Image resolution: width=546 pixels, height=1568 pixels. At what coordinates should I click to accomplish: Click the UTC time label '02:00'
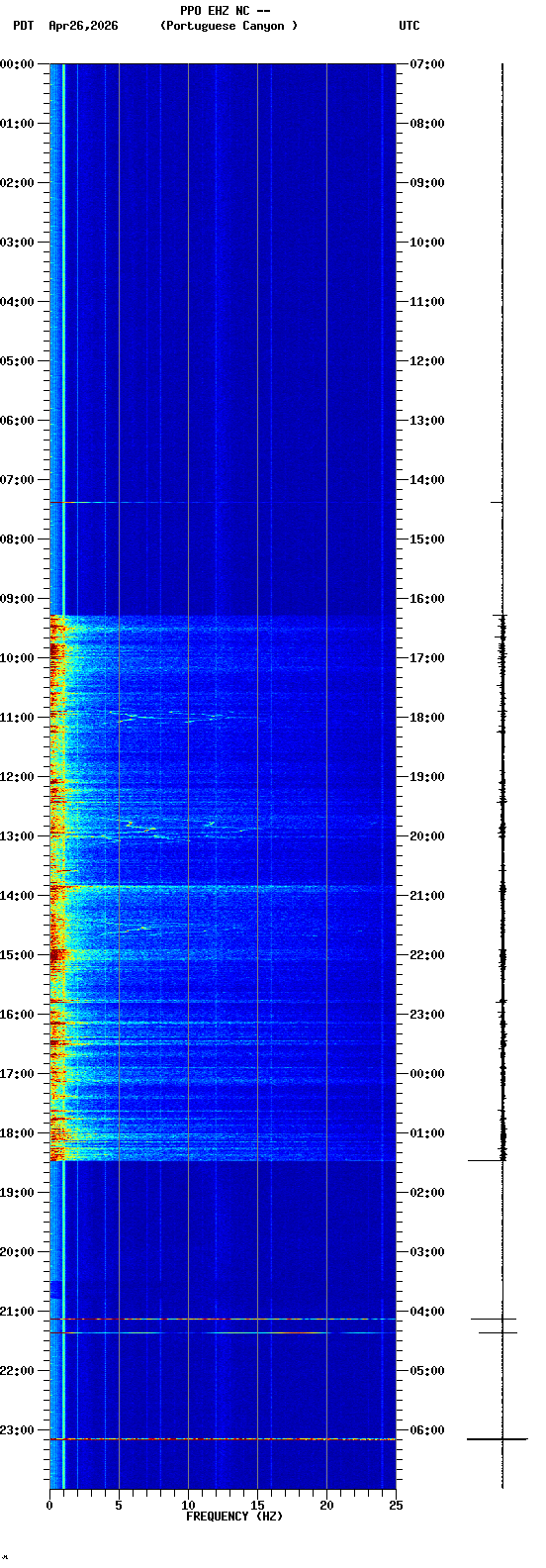[x=427, y=1193]
